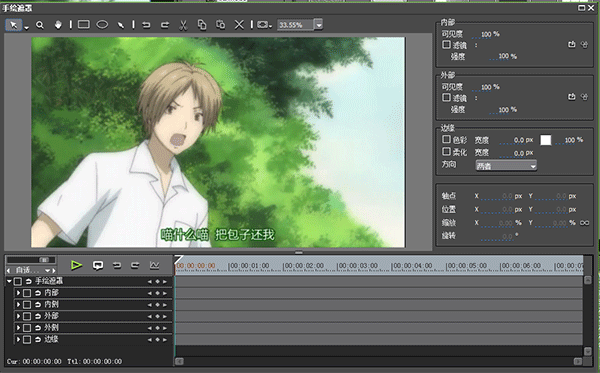
Task: Select the arrow selection tool
Action: coord(13,25)
